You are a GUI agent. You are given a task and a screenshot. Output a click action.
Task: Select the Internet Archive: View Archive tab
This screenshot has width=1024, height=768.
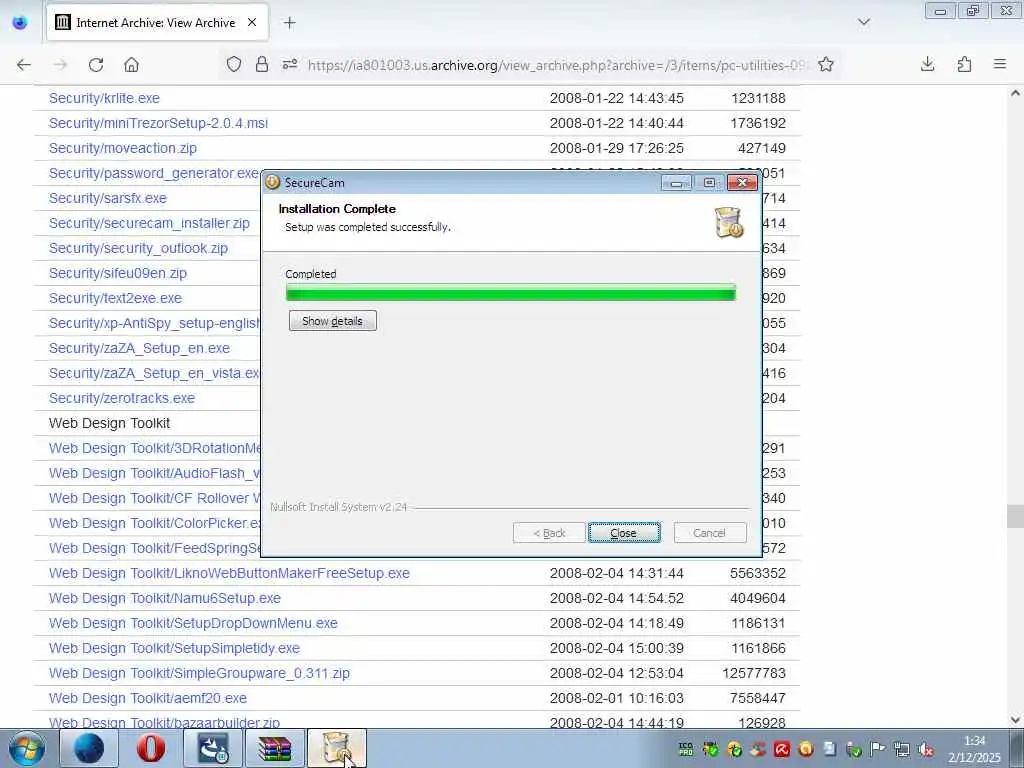tap(157, 23)
